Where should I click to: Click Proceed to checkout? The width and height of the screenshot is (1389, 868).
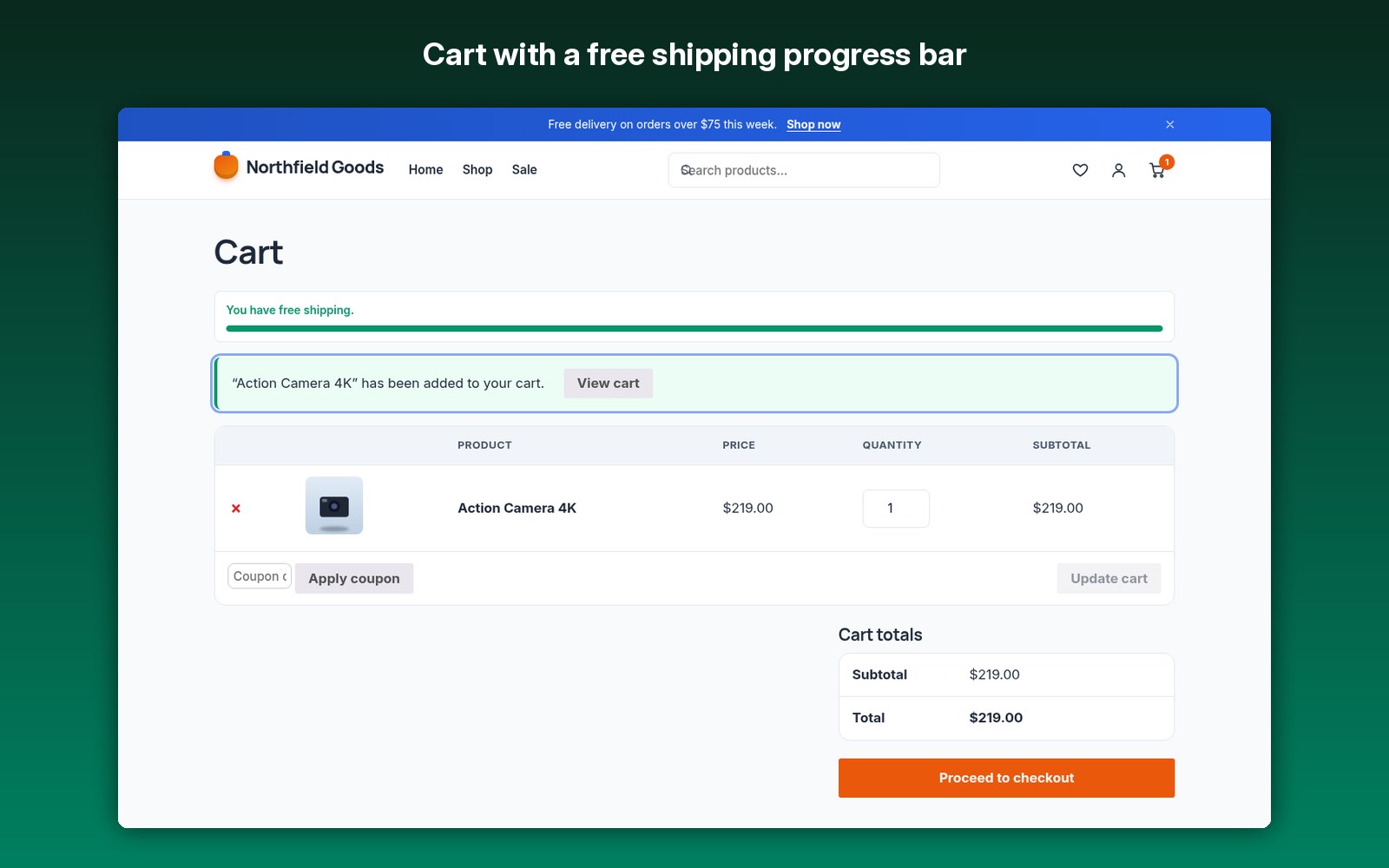(x=1006, y=778)
